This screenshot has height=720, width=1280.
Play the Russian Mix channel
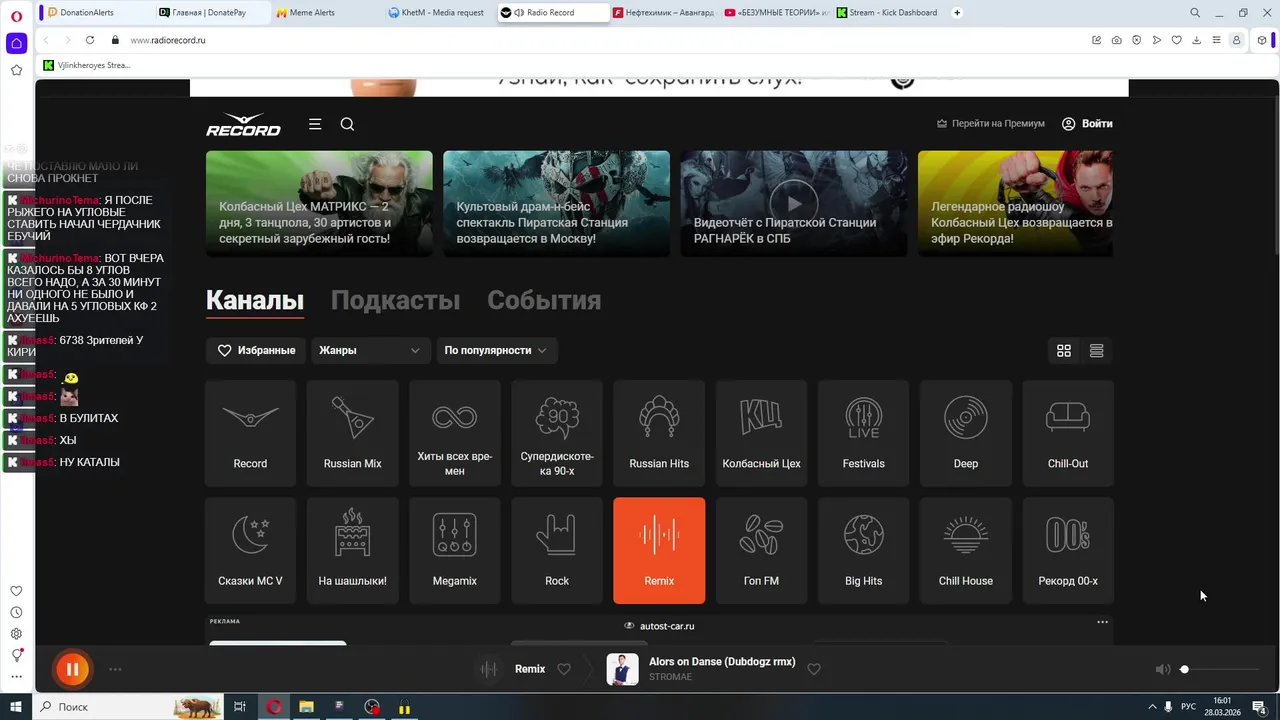[x=352, y=433]
